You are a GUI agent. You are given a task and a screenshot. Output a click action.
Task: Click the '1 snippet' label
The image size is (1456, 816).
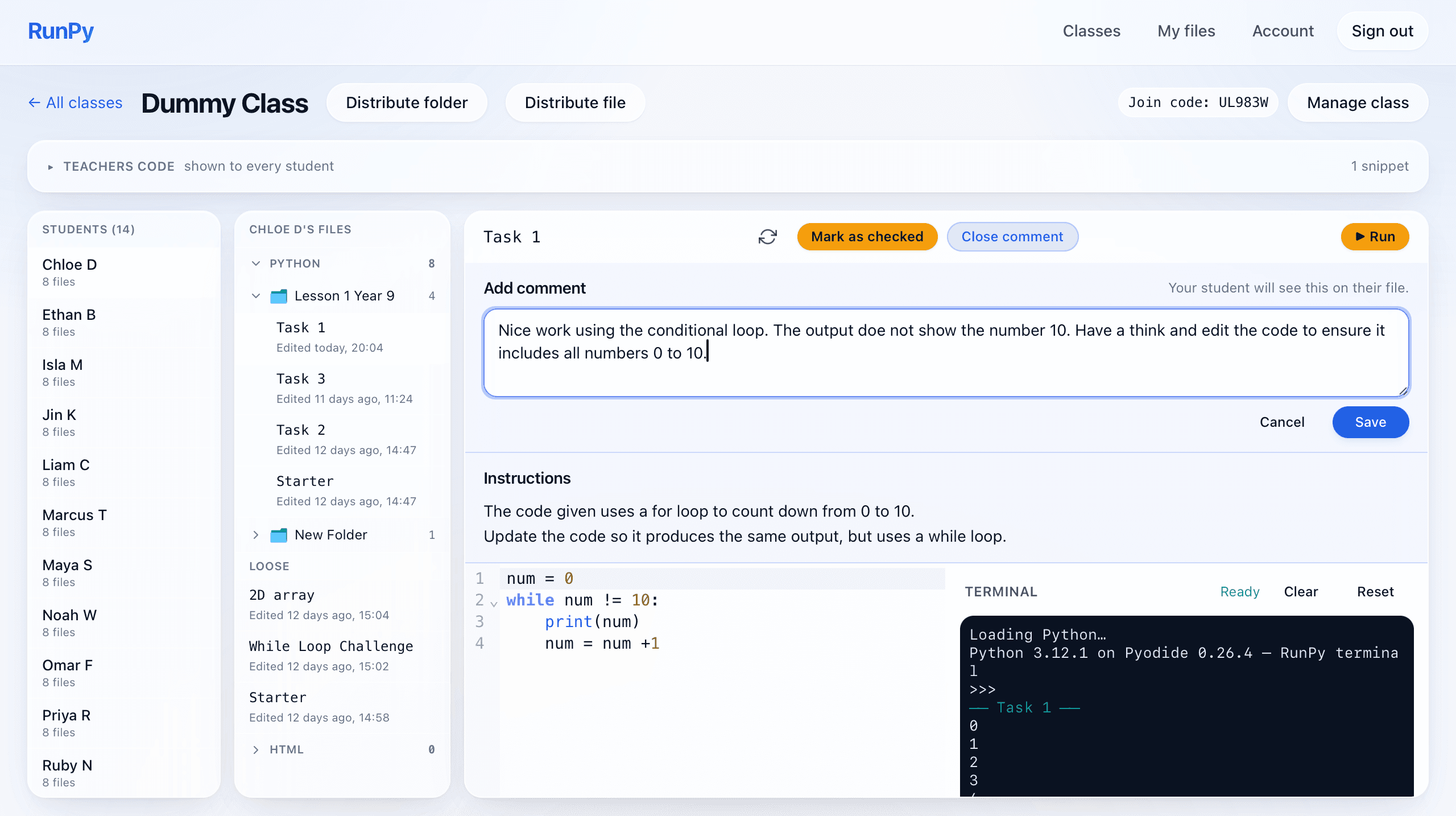click(x=1380, y=166)
